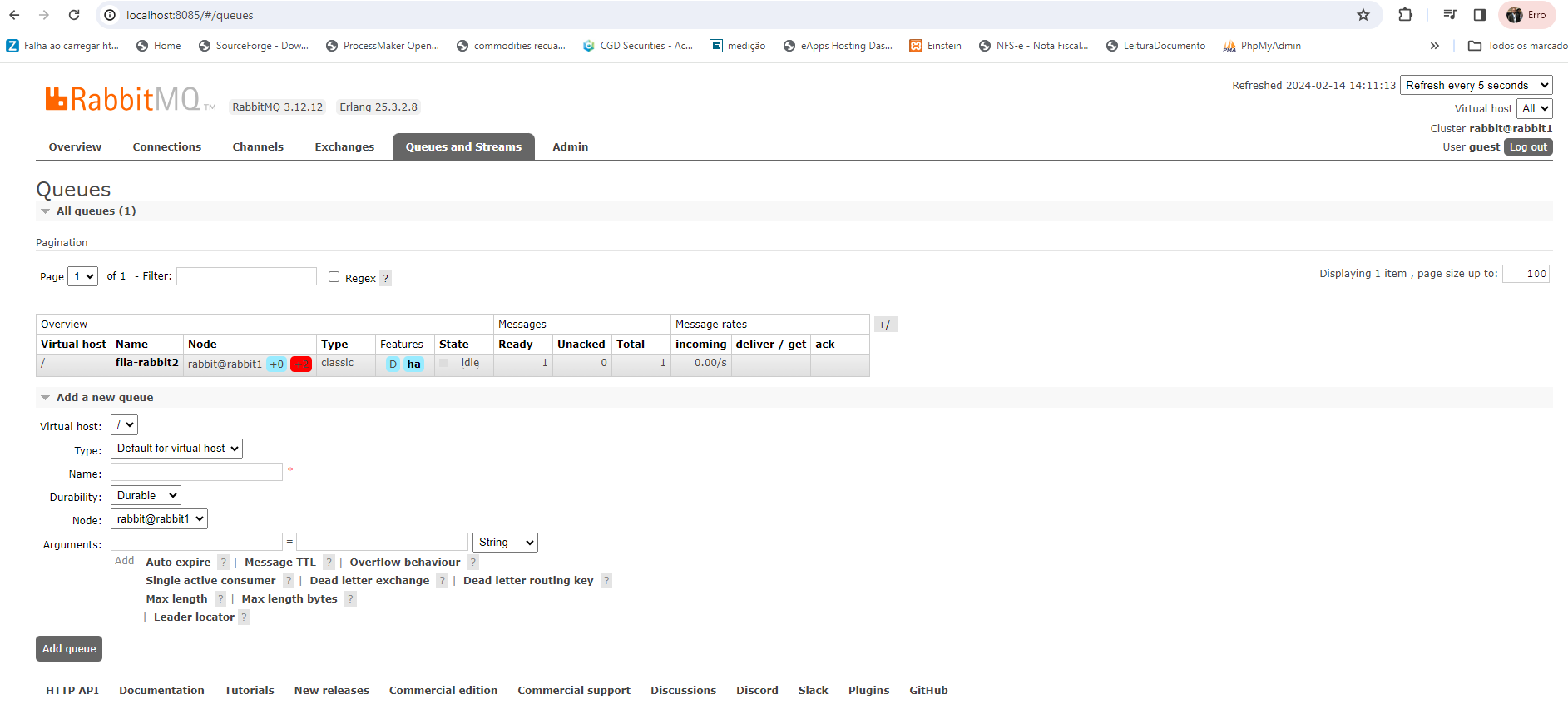Focus the Arguments key input field
Screen dimensions: 1568x724
pyautogui.click(x=196, y=543)
